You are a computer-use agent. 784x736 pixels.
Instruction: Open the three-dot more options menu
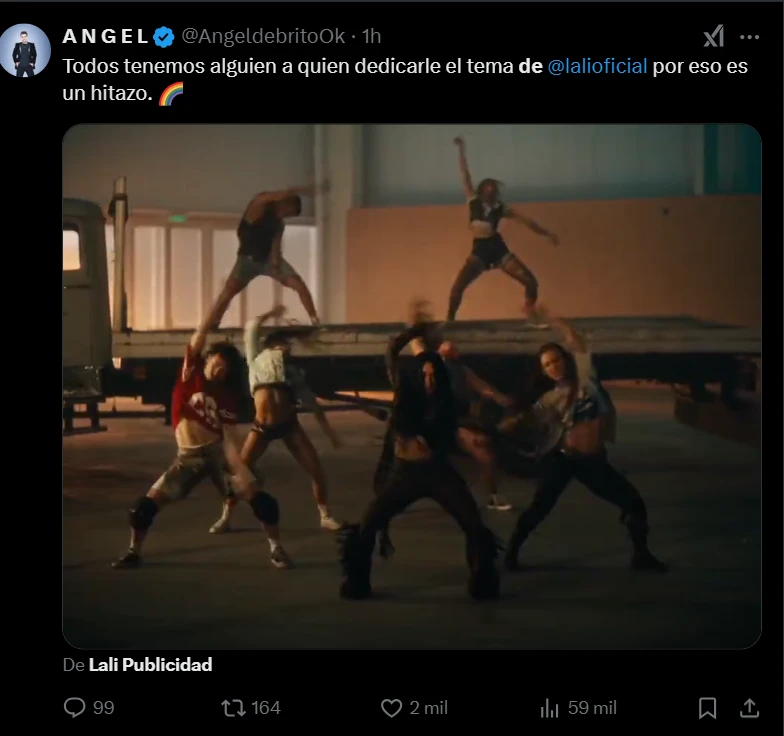tap(749, 37)
